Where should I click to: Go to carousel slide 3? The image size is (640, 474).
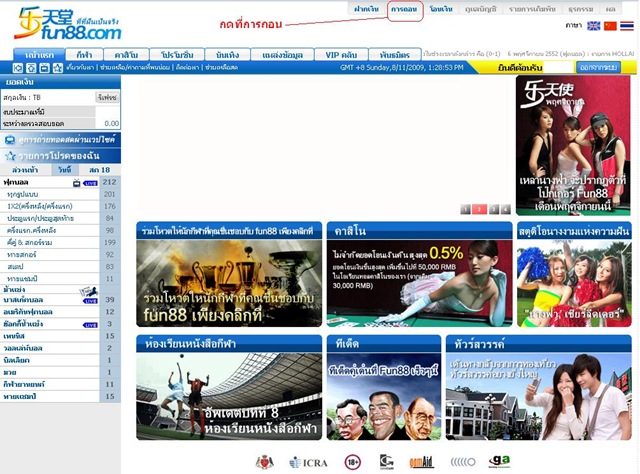click(x=493, y=209)
